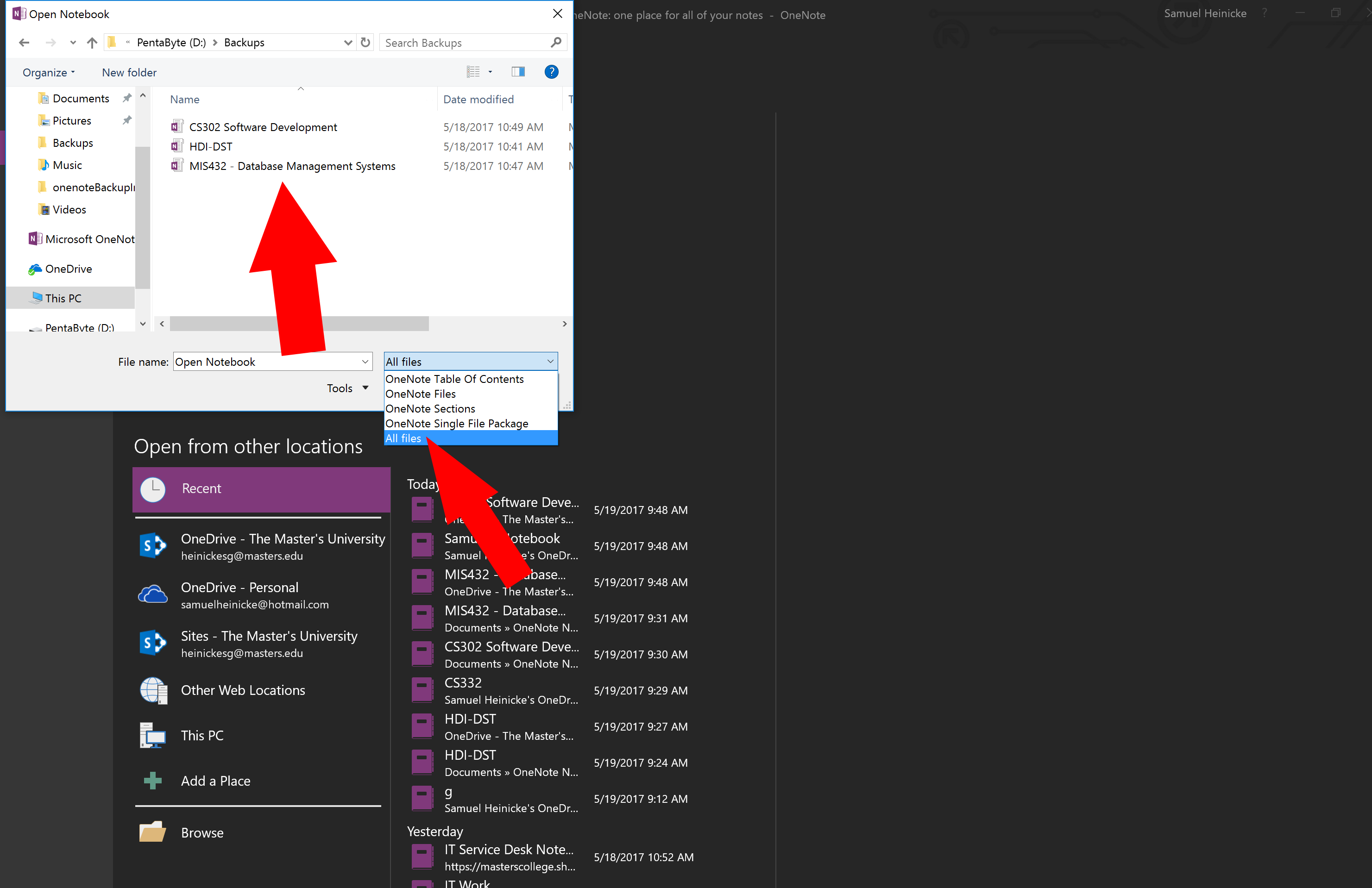
Task: Go up one folder level
Action: 92,43
